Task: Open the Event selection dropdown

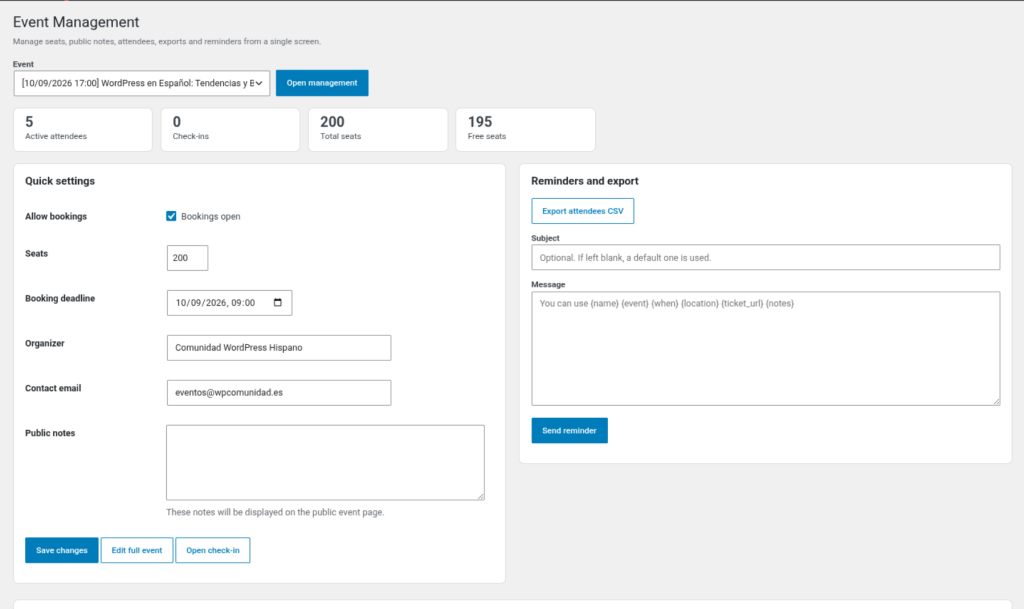Action: click(x=142, y=83)
